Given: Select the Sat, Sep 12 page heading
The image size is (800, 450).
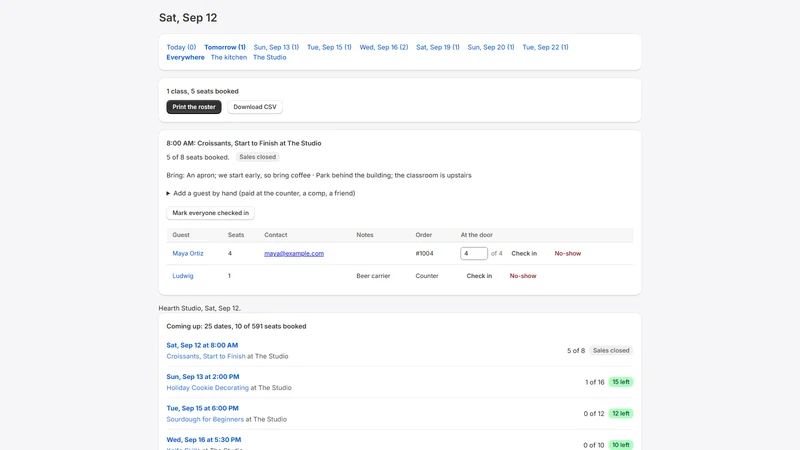Looking at the screenshot, I should point(188,17).
